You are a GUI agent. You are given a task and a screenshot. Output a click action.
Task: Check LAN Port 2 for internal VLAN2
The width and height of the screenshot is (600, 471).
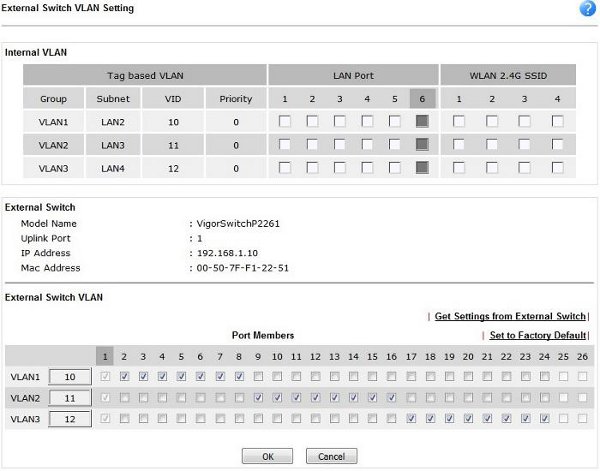pos(312,145)
